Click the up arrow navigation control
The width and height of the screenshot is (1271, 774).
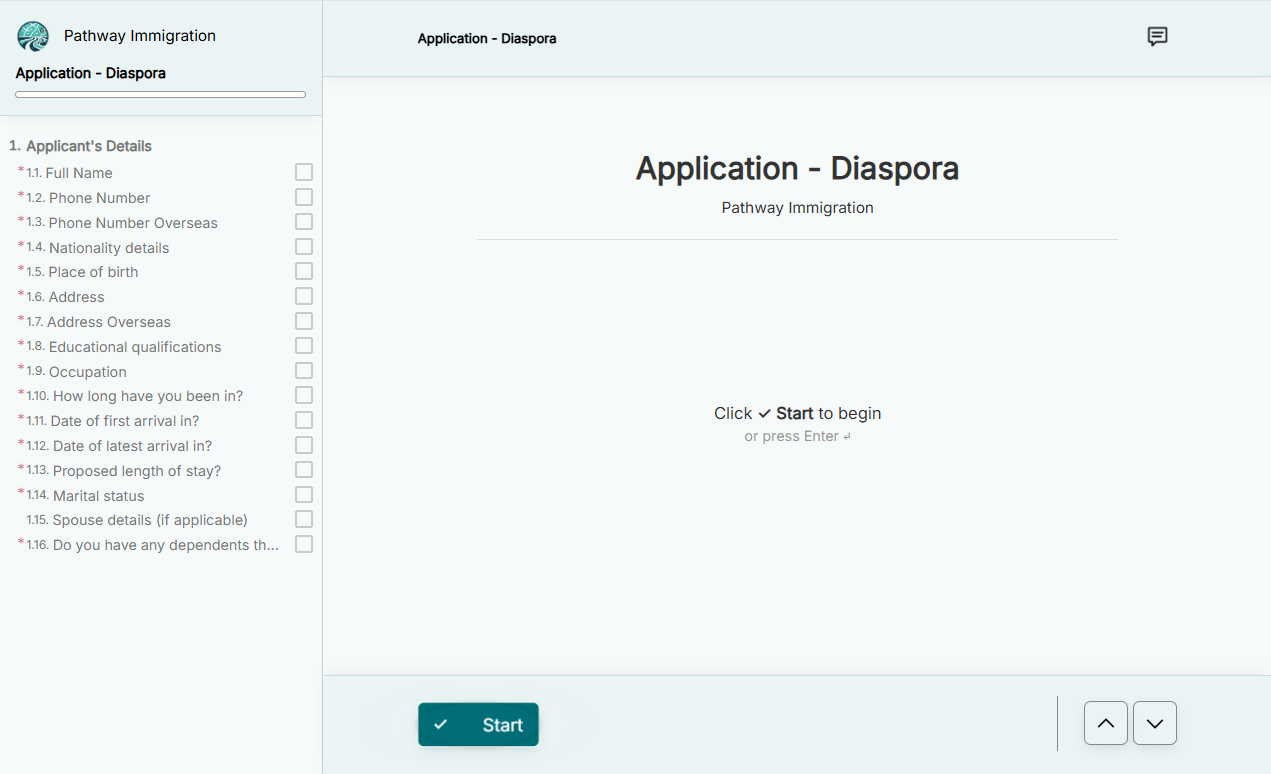tap(1105, 722)
